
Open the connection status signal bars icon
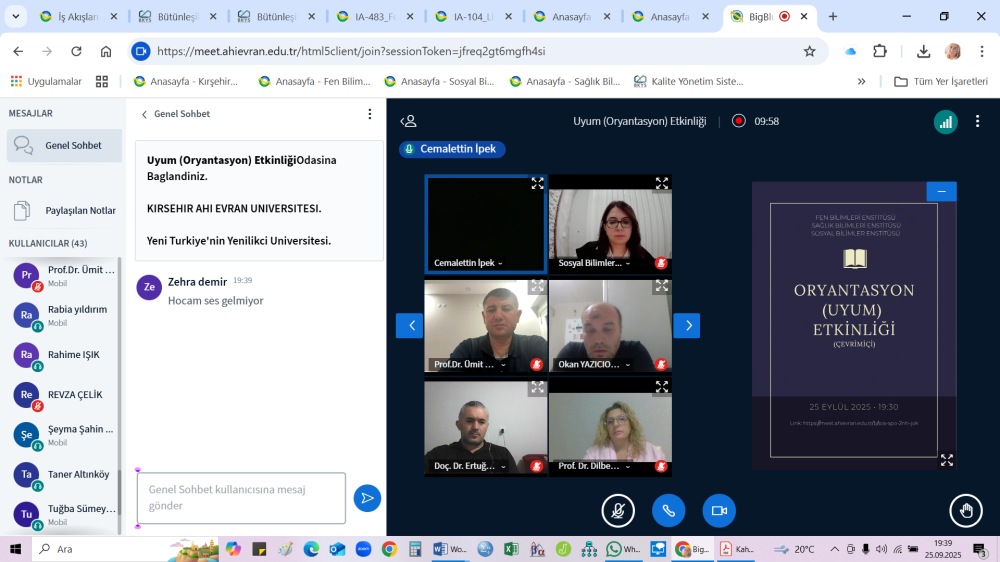click(945, 121)
